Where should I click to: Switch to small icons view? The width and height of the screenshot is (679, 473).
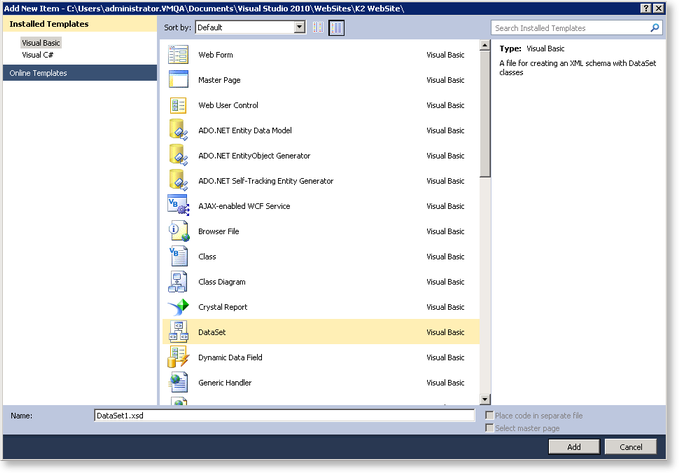coord(318,28)
